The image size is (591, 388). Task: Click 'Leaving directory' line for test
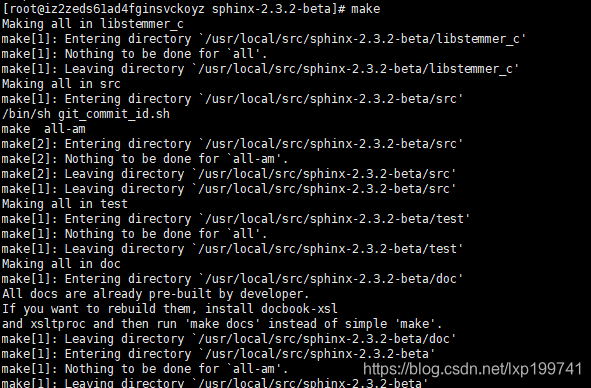(232, 249)
